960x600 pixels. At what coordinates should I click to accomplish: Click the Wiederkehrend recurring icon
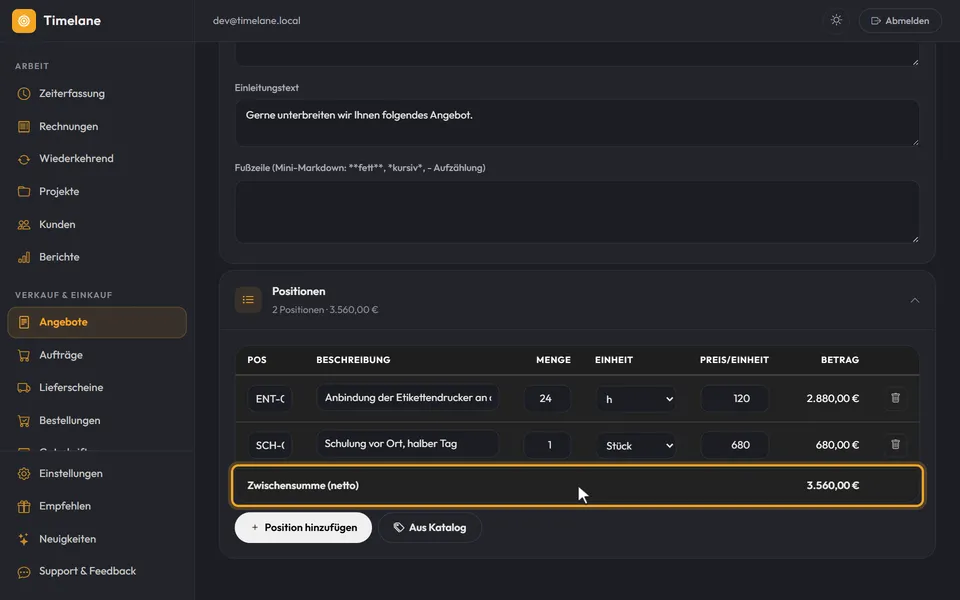[x=24, y=159]
